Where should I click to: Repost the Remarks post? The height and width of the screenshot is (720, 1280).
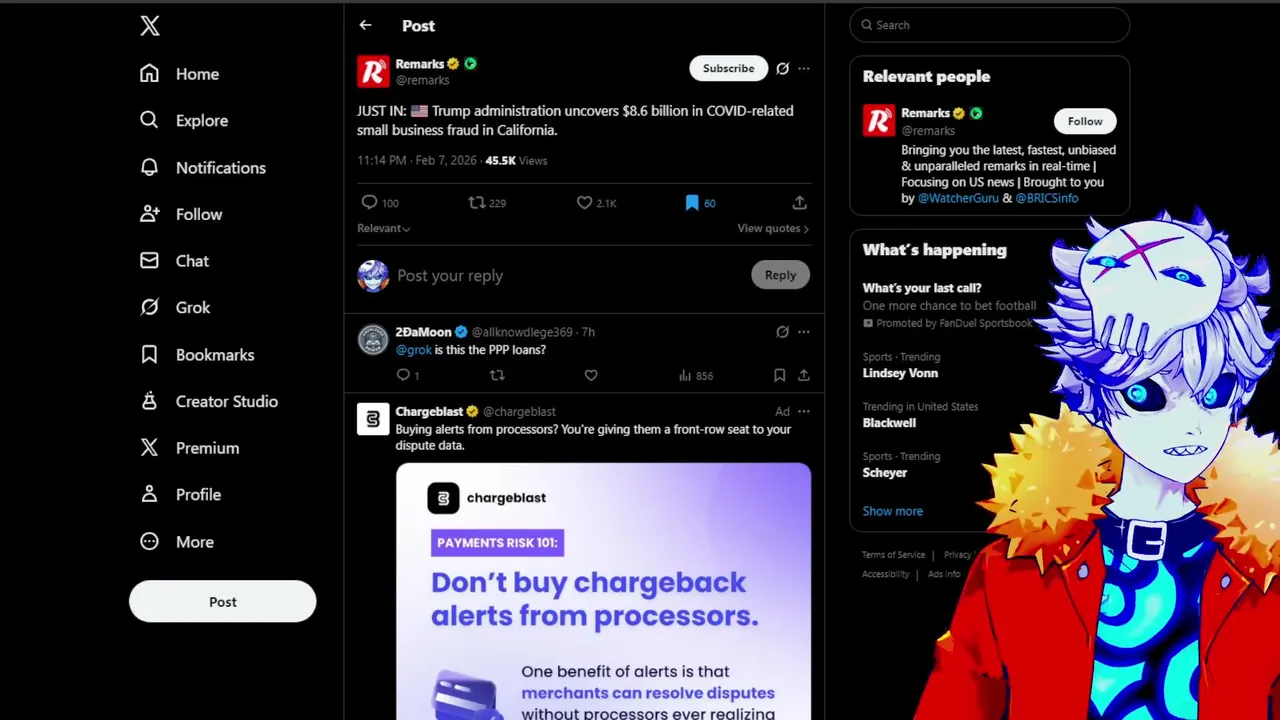(487, 203)
